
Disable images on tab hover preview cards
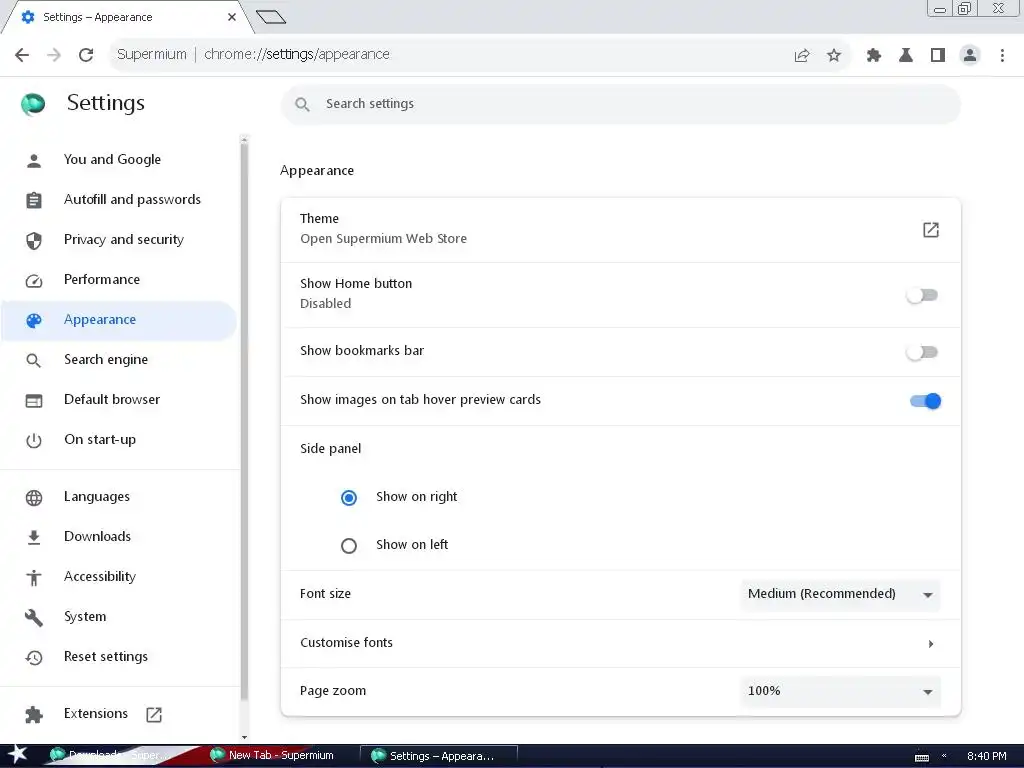point(925,401)
